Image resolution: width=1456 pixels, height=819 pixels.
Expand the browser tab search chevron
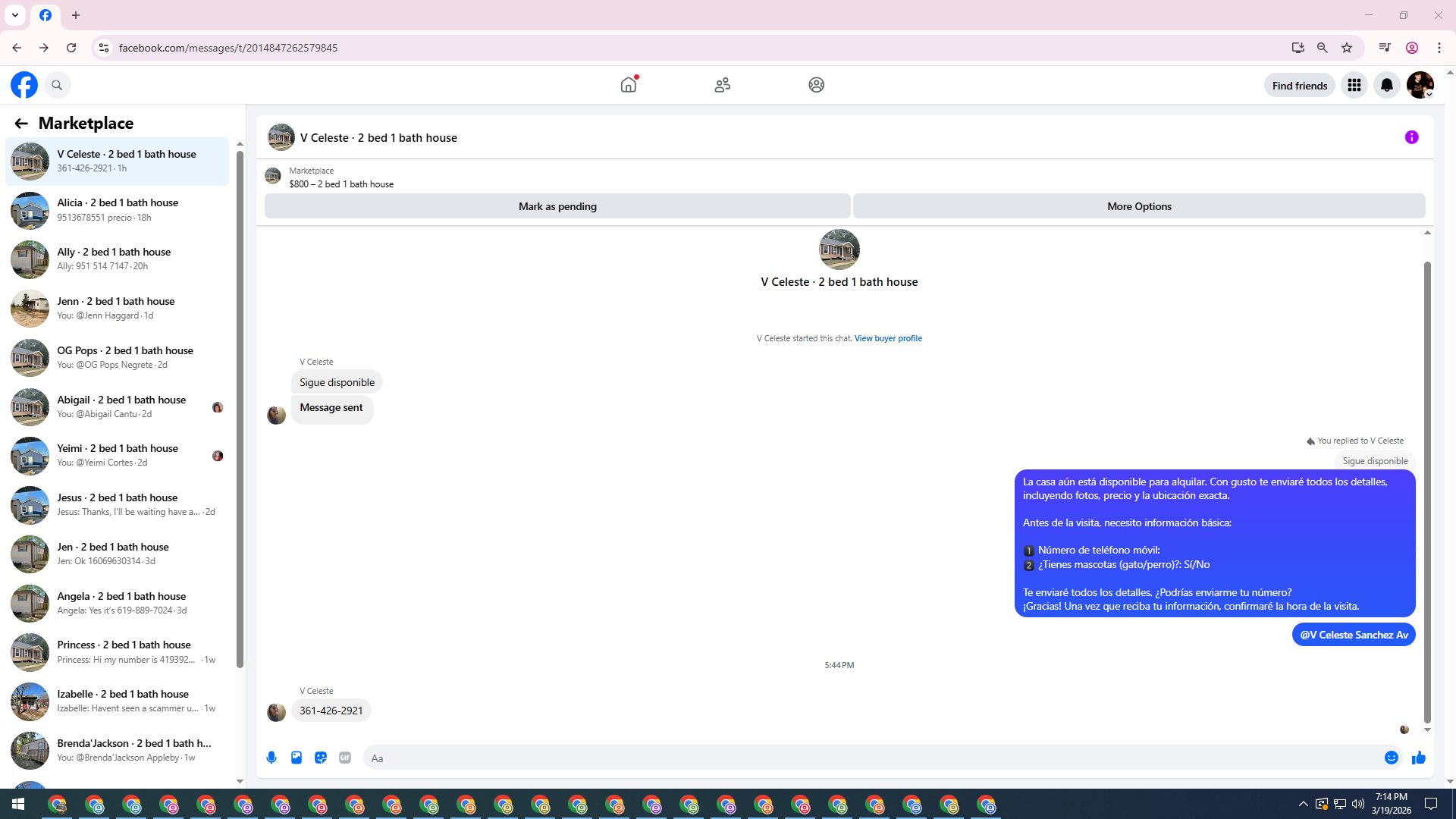[x=15, y=15]
